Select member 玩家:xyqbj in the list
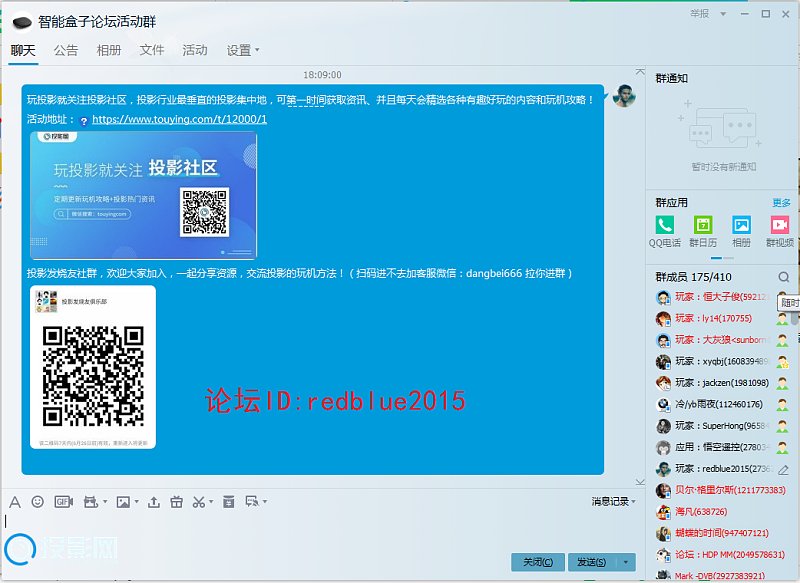 pyautogui.click(x=722, y=362)
